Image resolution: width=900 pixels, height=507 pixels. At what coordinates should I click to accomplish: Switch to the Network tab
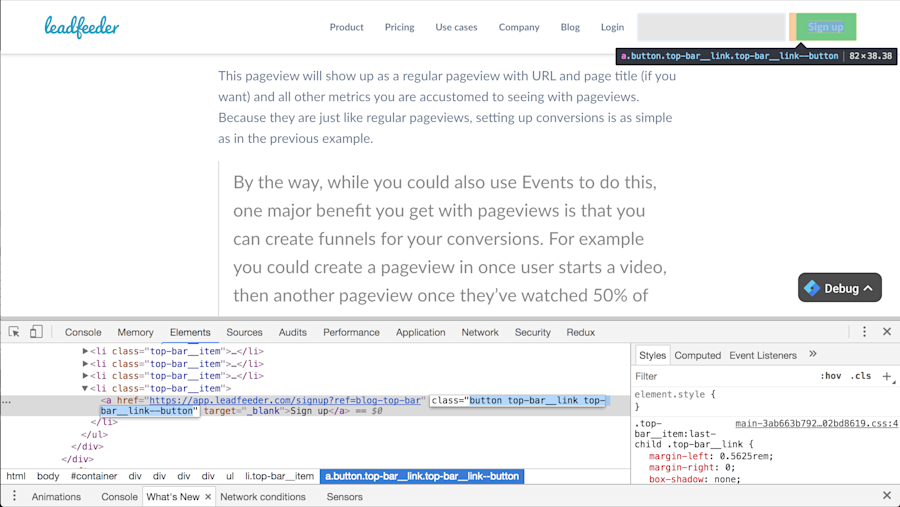480,332
